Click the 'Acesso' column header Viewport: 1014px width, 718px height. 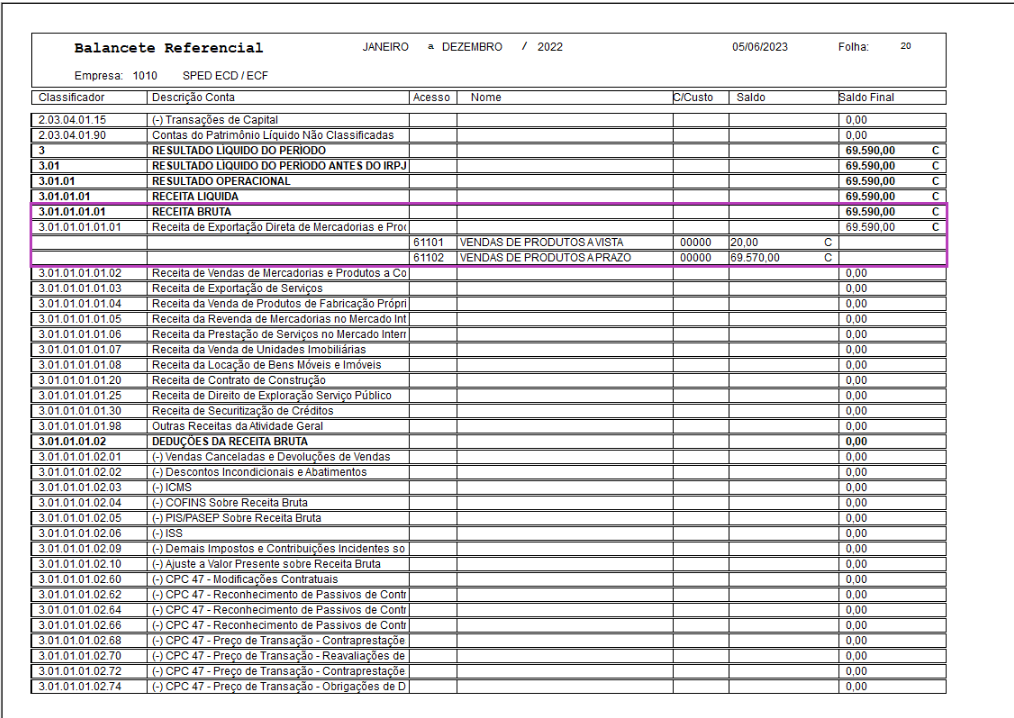pos(431,98)
